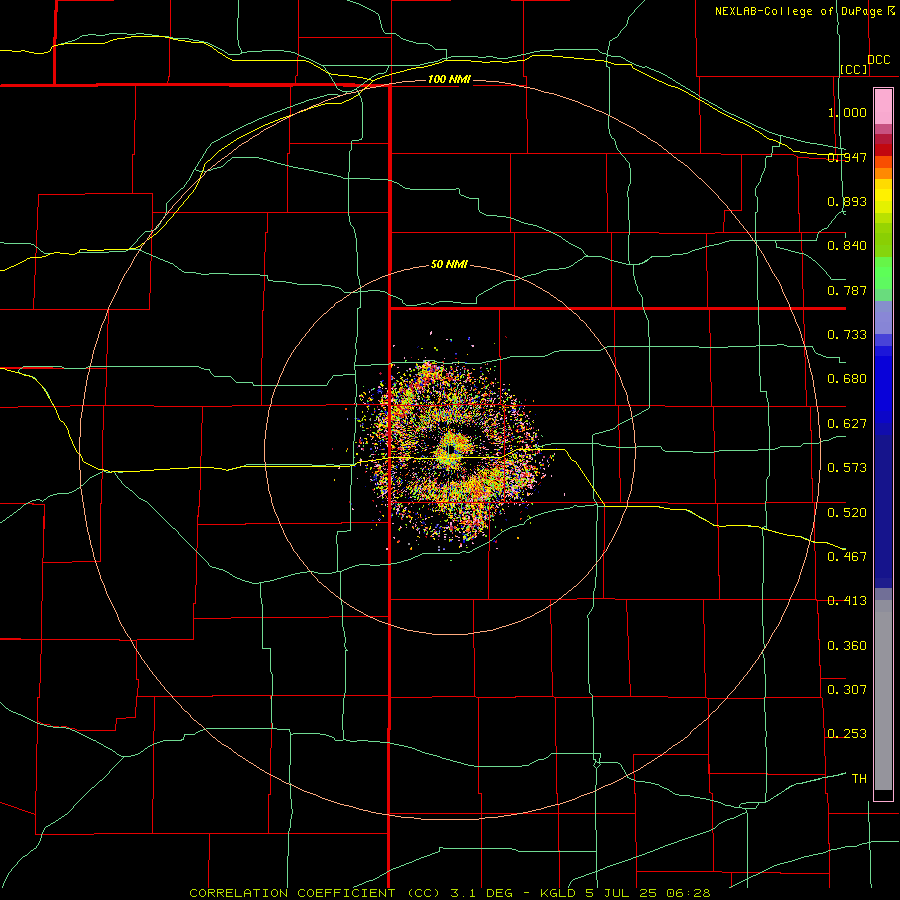Click the Correlation Coefficient KGLD caption

[x=450, y=893]
